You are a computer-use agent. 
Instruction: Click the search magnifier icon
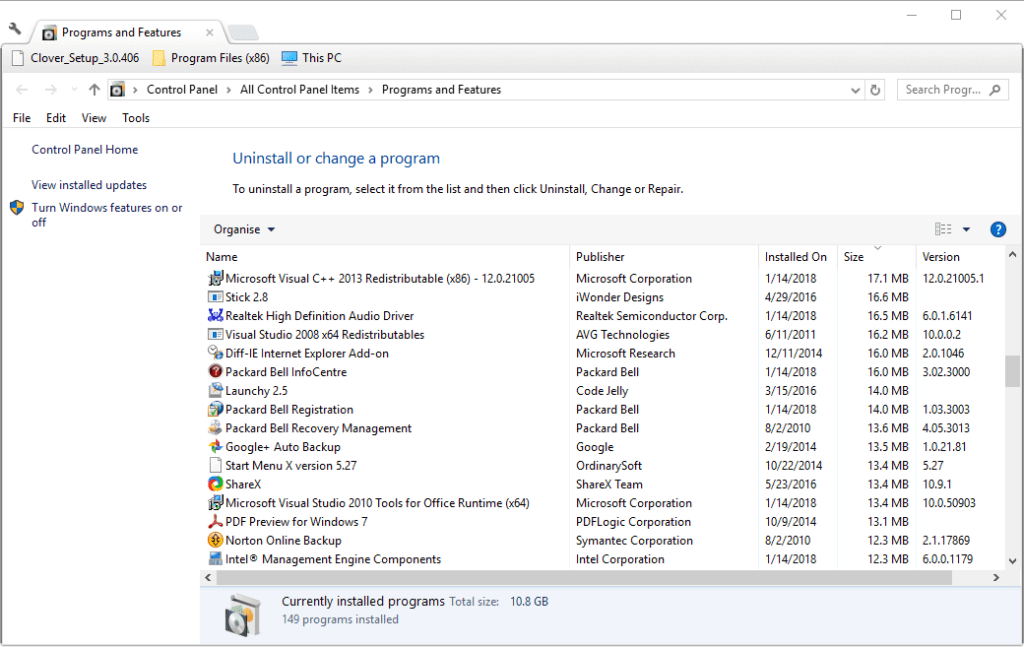995,90
